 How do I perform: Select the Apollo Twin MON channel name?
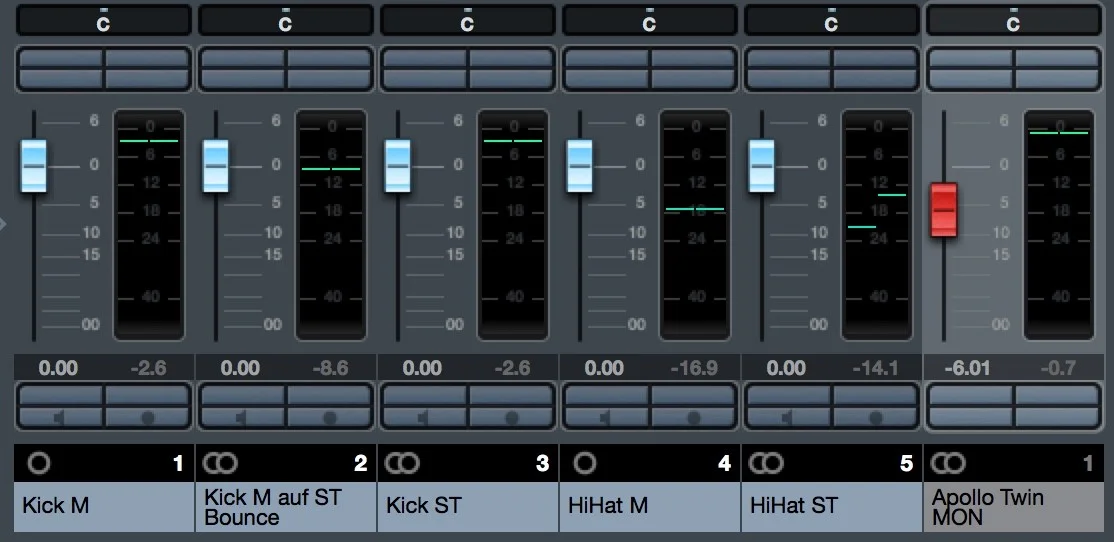click(1014, 506)
